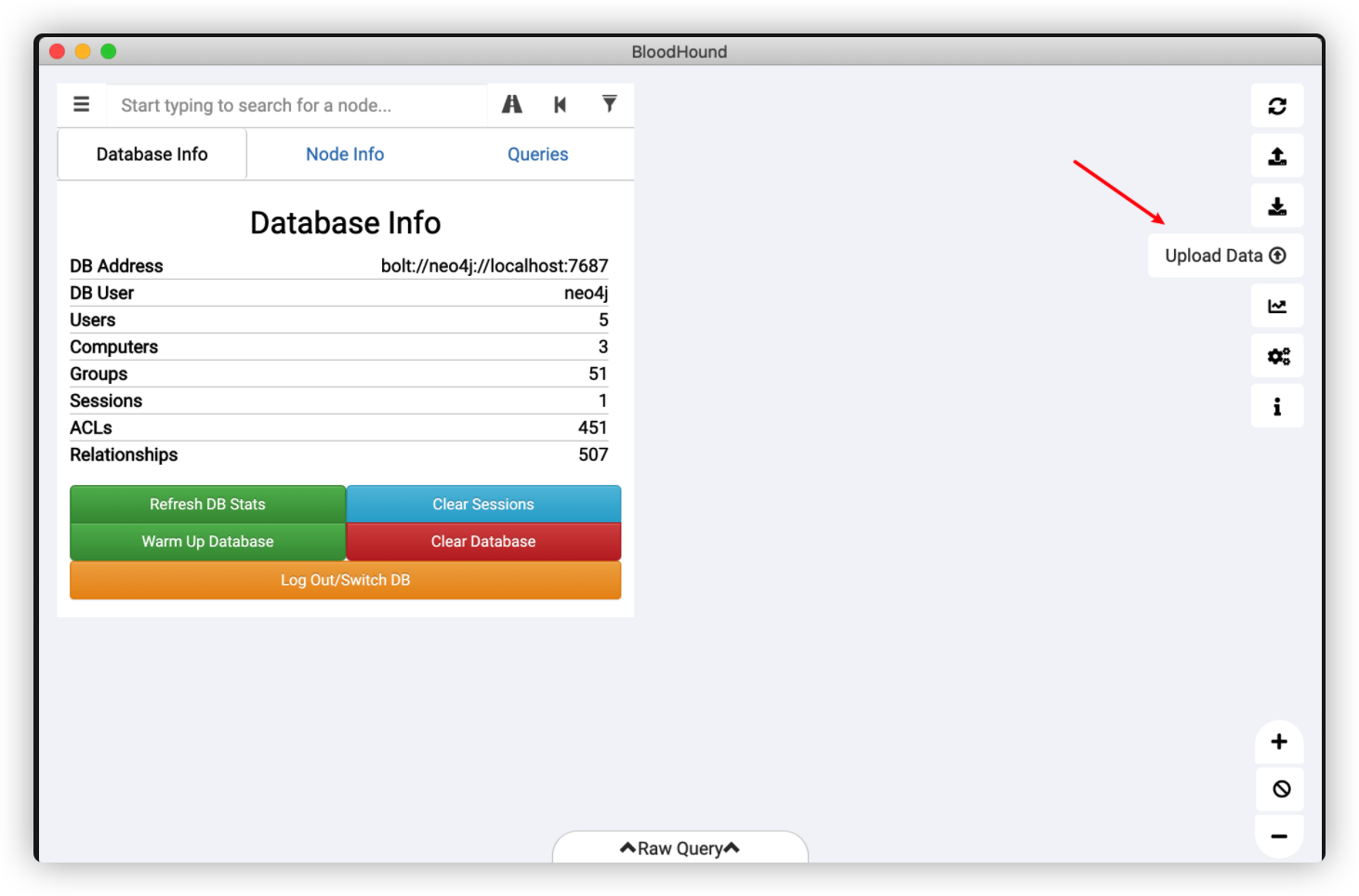Click the Sessions row label
Image resolution: width=1359 pixels, height=896 pixels.
[x=106, y=401]
